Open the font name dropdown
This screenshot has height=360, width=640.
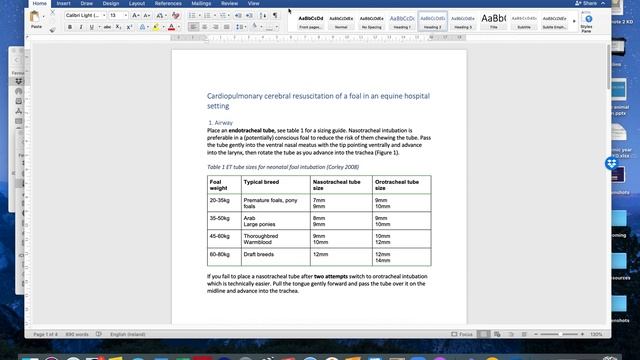(x=104, y=16)
